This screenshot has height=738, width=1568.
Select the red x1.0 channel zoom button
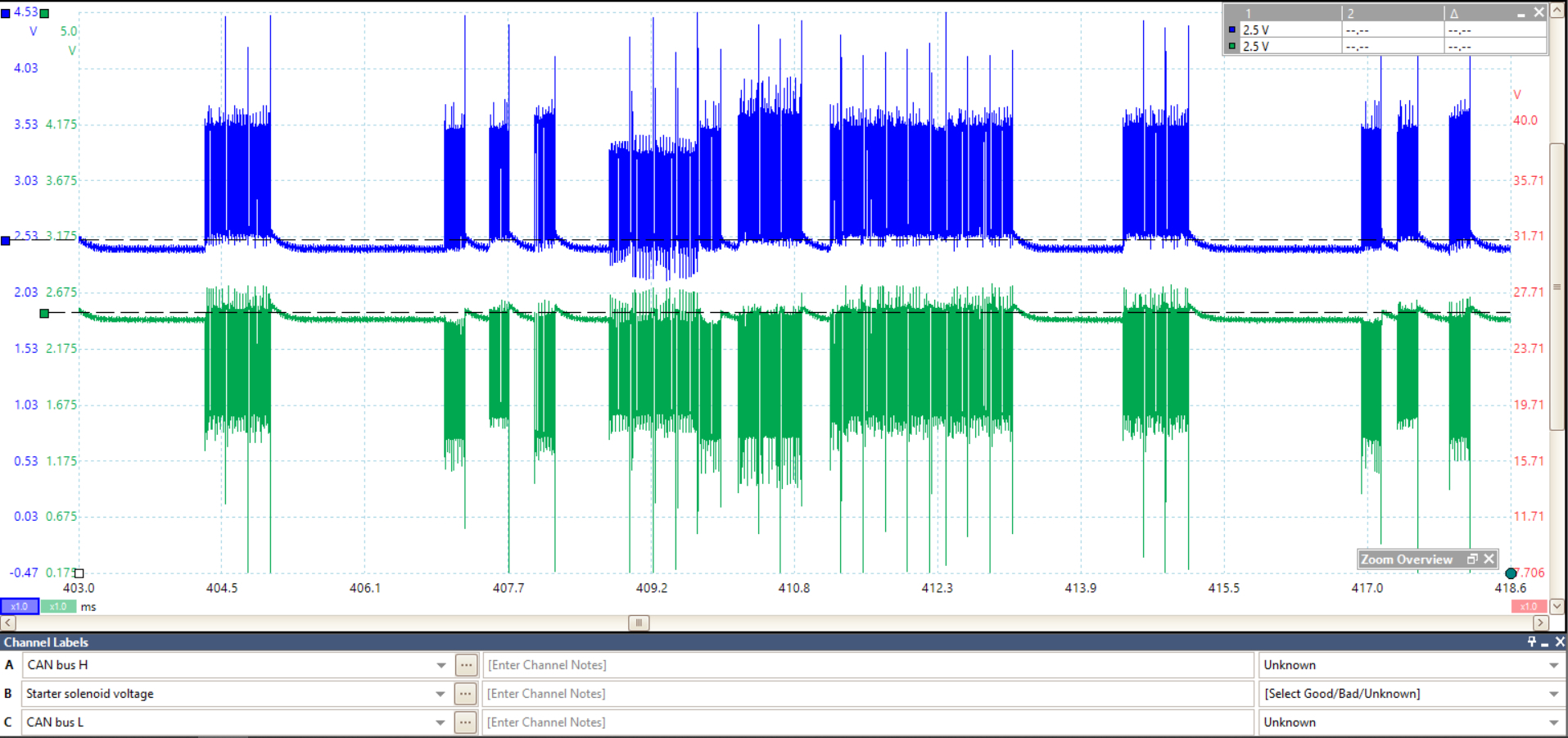click(x=1528, y=607)
